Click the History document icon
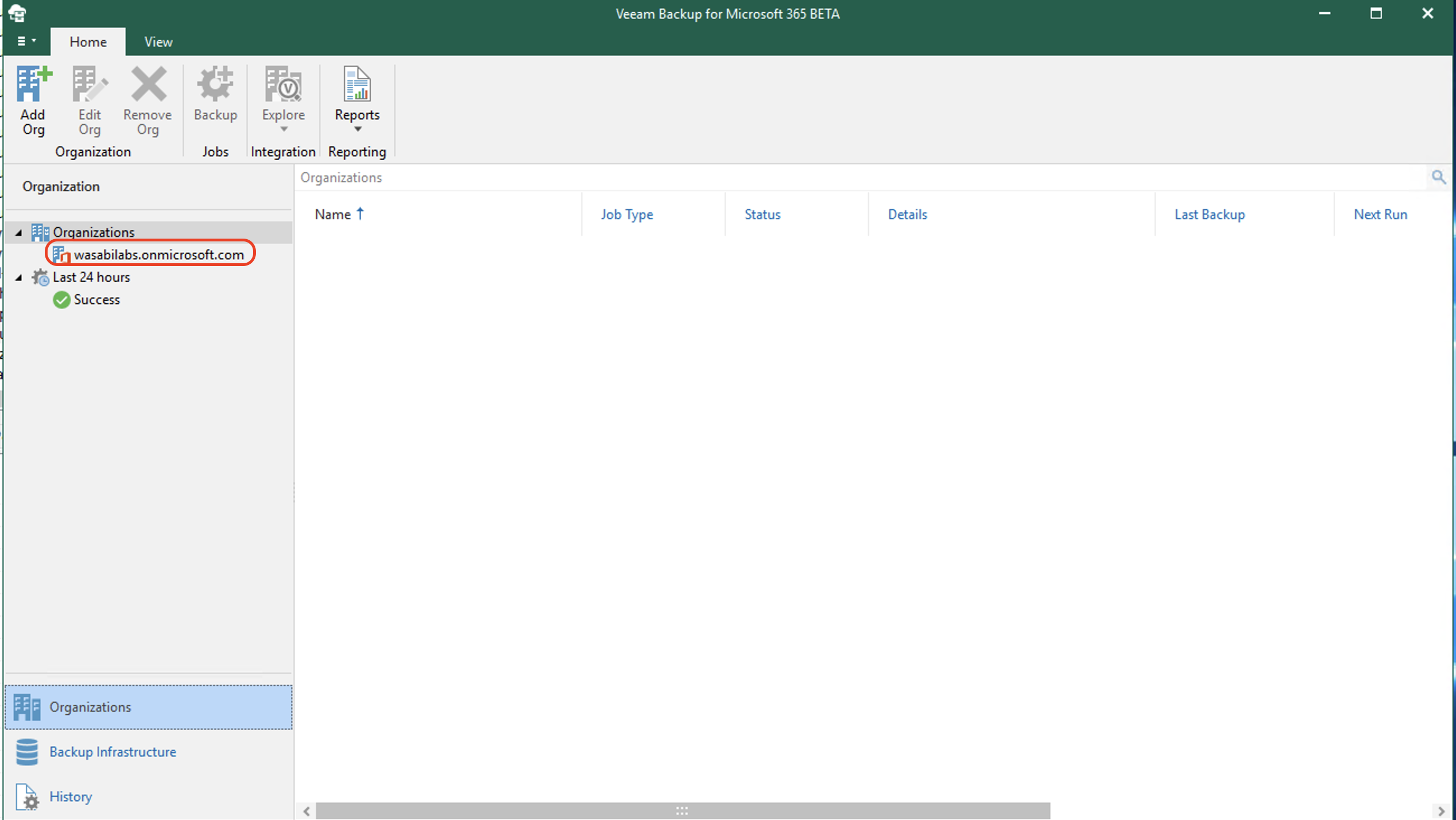Screen dimensions: 1456x820 26,797
